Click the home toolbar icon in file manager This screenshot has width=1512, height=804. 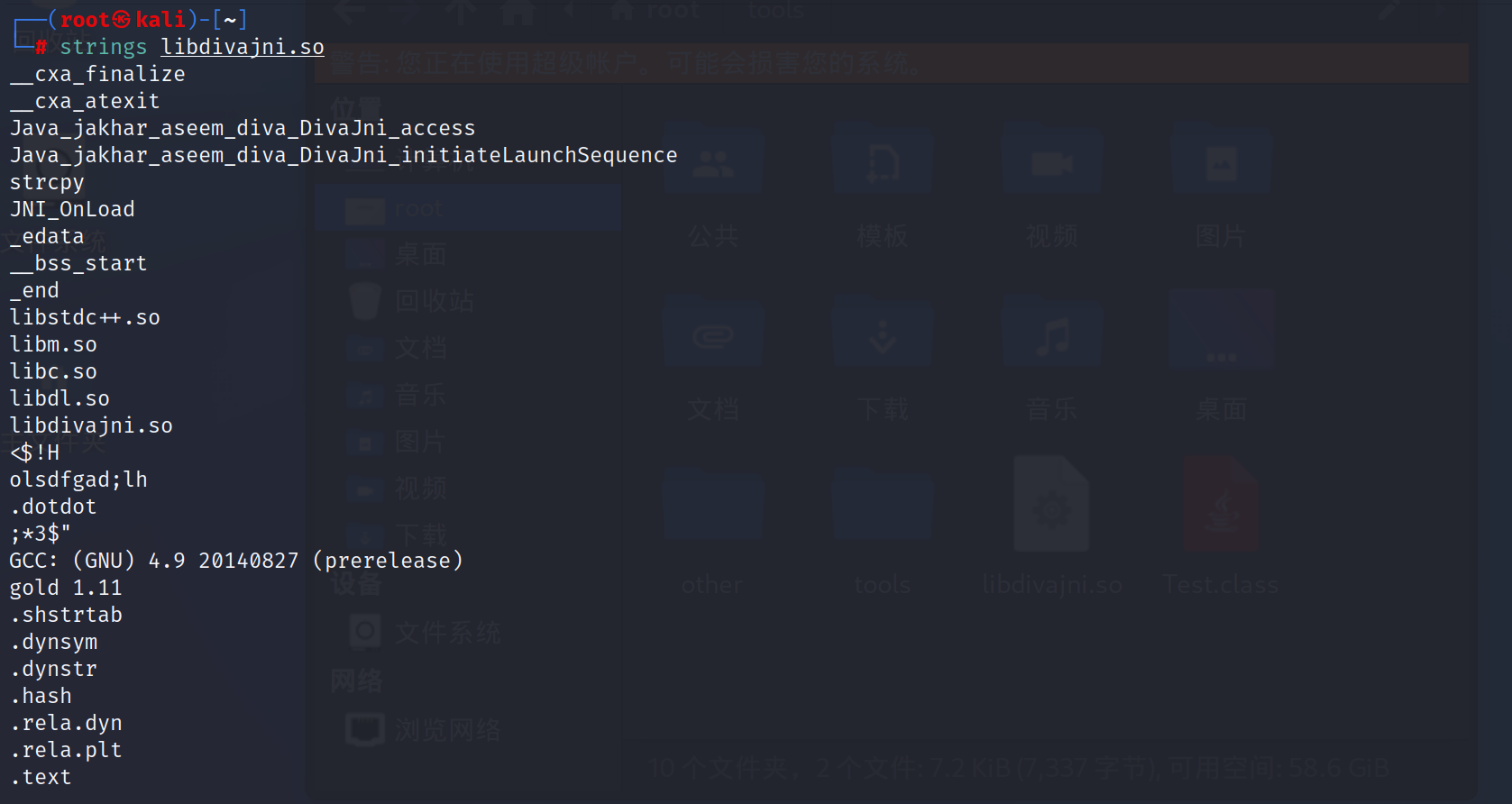[x=518, y=12]
